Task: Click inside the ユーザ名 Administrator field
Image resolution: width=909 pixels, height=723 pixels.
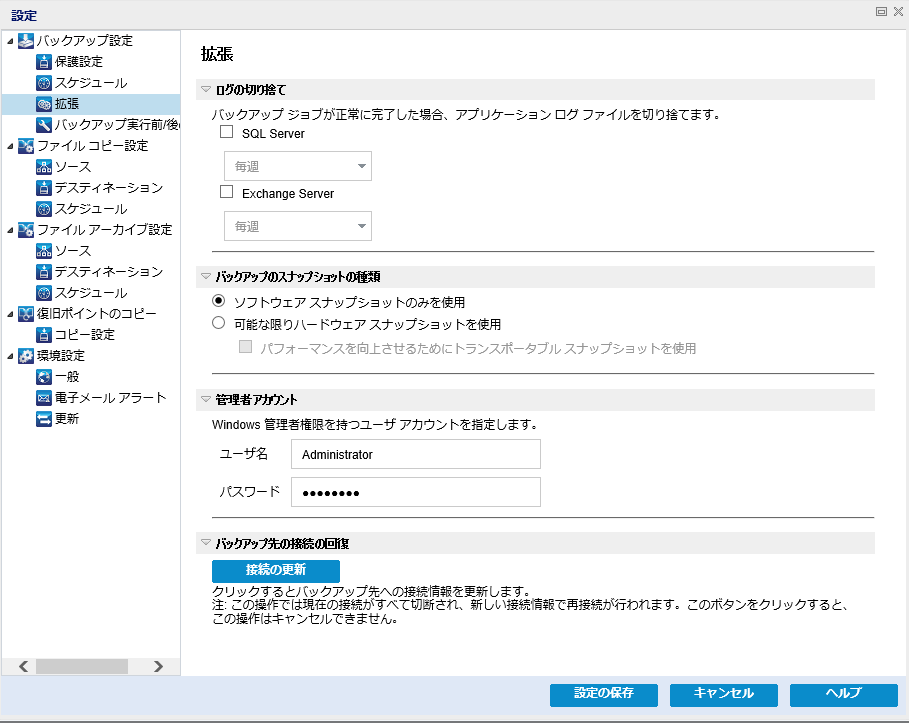Action: pos(414,454)
